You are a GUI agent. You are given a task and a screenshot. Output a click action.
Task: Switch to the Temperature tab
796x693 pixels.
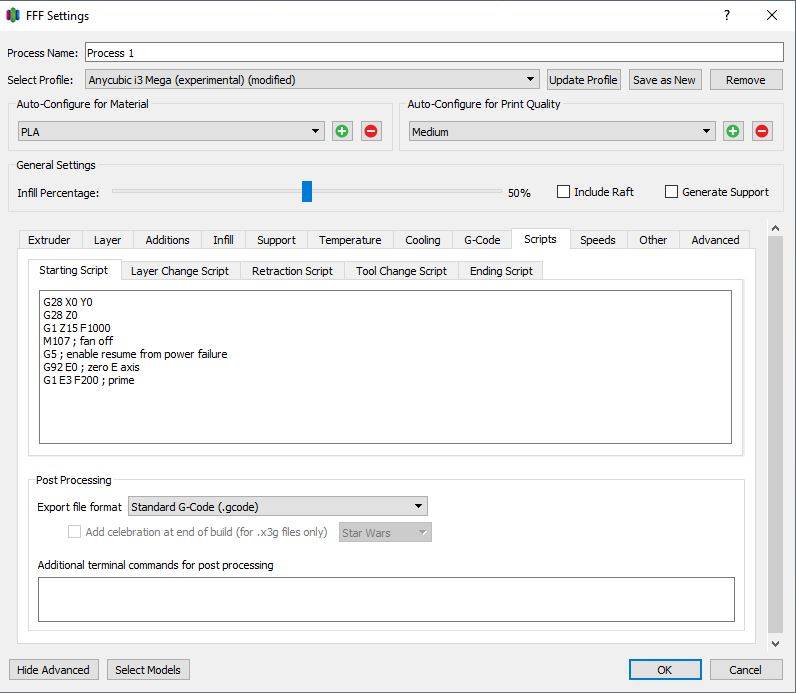(x=350, y=240)
